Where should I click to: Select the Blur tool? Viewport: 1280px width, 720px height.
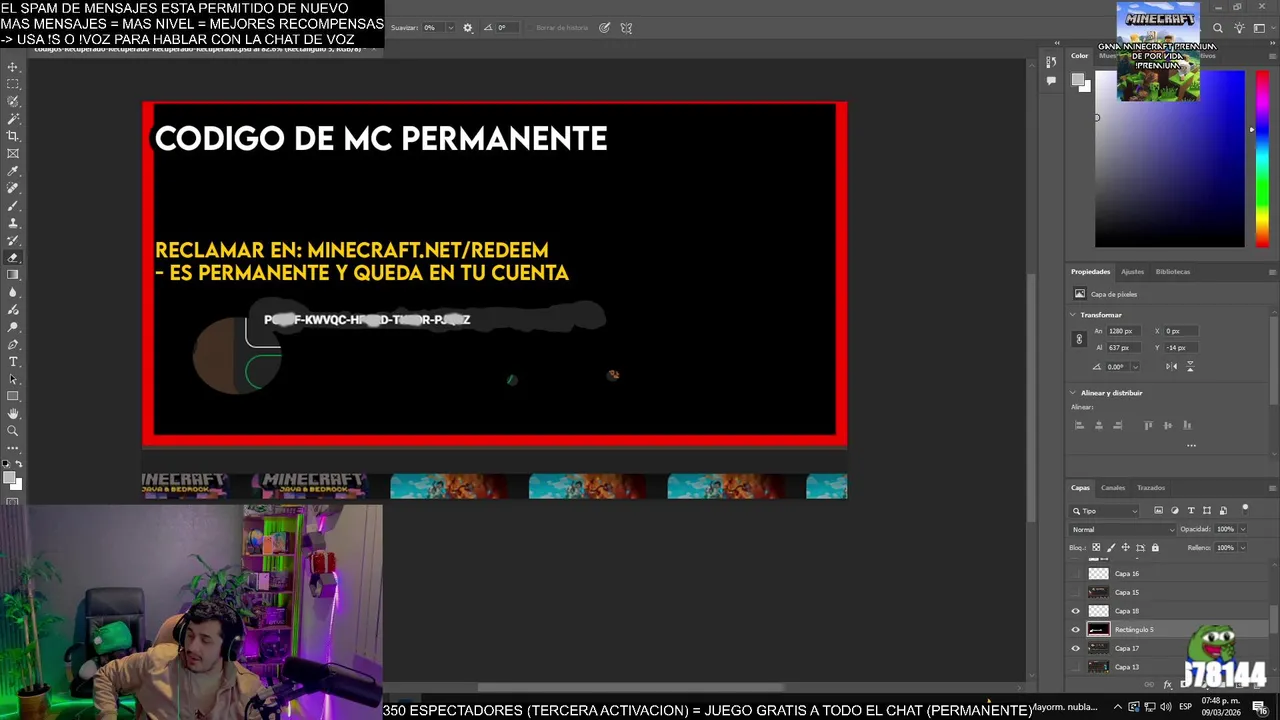click(x=13, y=292)
